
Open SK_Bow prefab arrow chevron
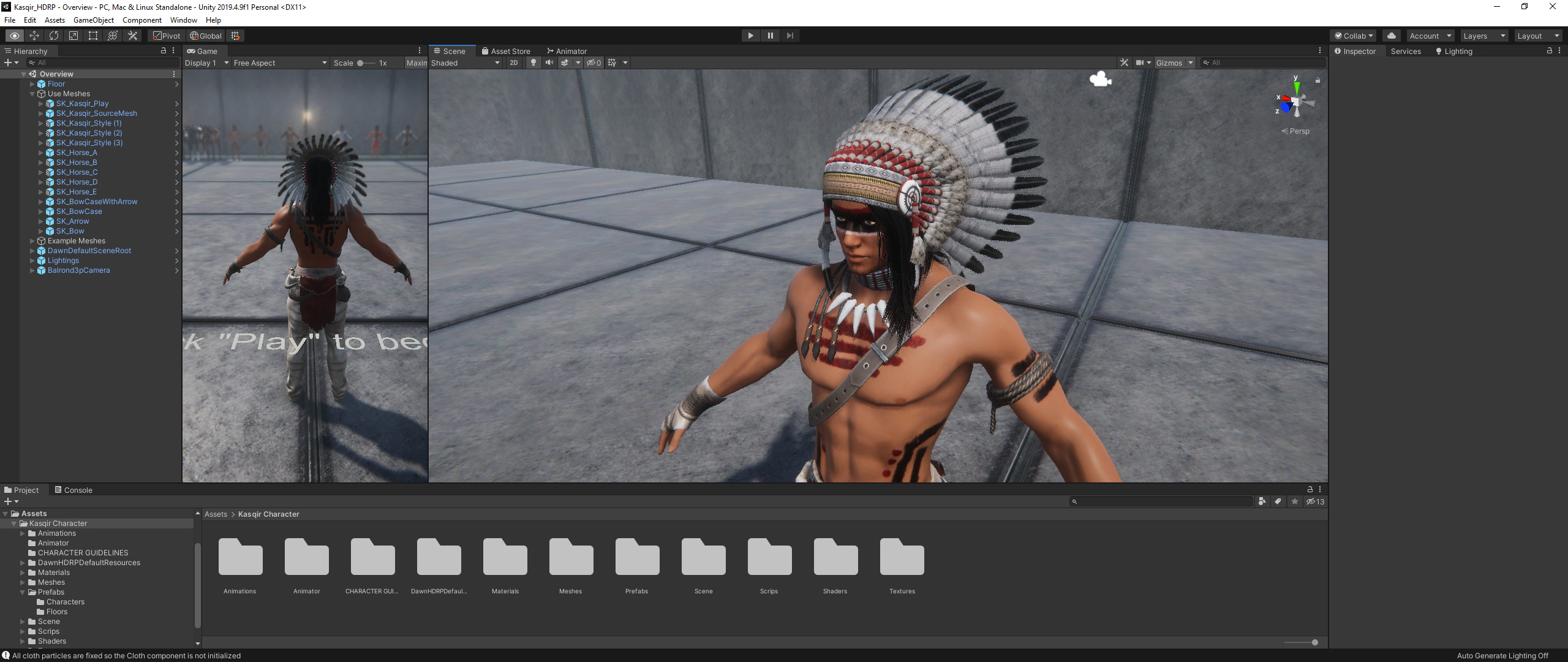[x=177, y=231]
